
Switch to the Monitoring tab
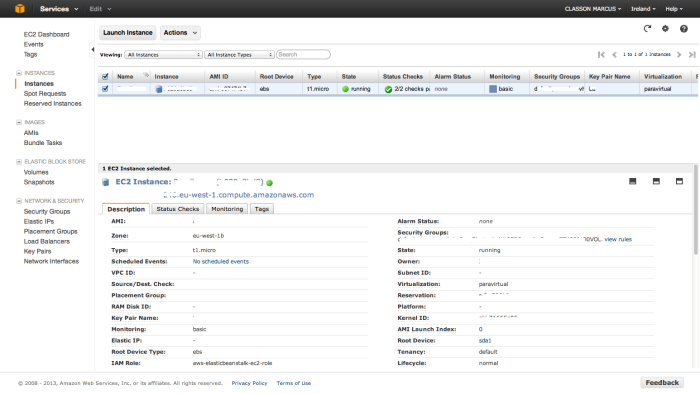click(x=227, y=209)
